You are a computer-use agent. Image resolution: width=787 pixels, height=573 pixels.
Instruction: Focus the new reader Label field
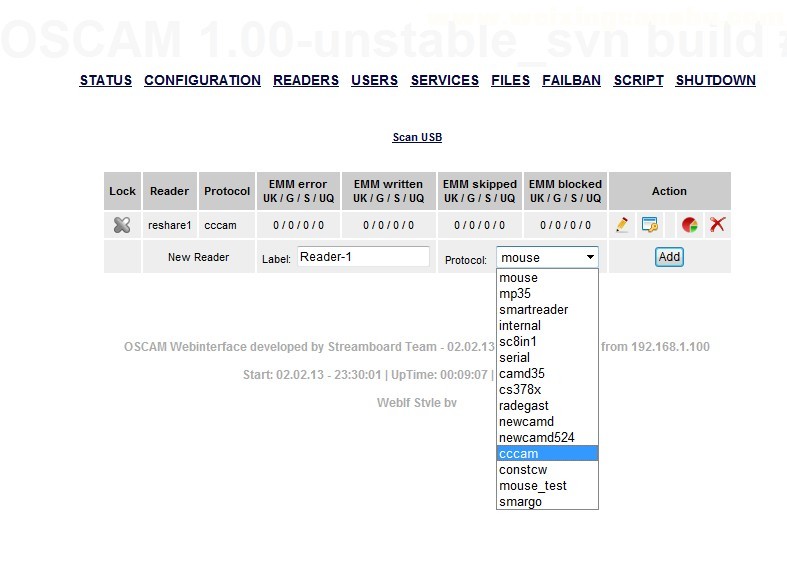363,257
